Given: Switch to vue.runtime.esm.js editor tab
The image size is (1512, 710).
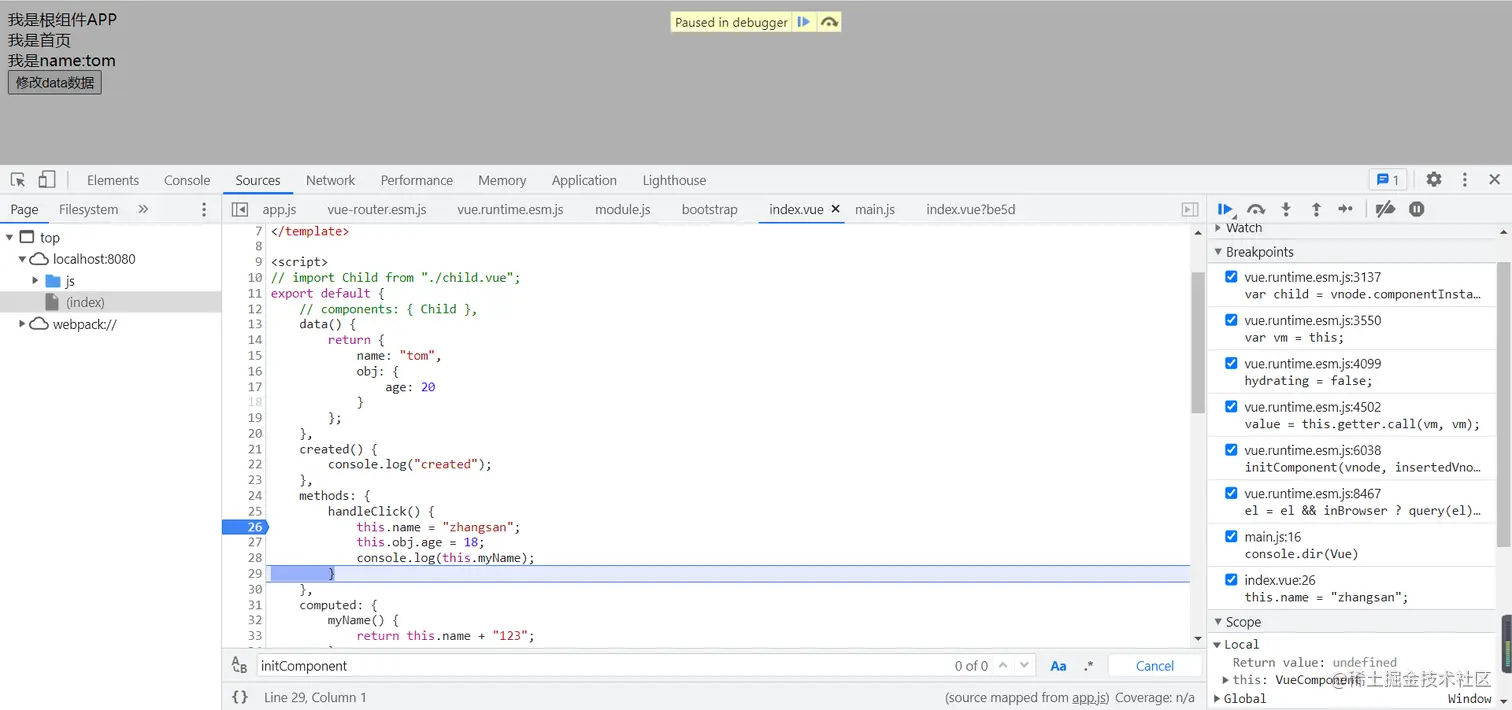Looking at the screenshot, I should (510, 209).
